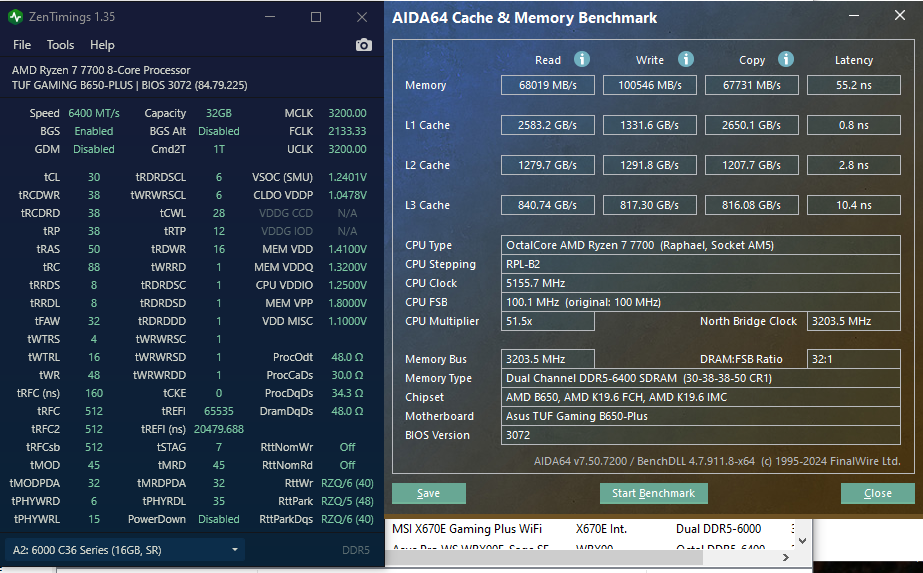Click the L3 Cache Latency value 10.4 ns
The image size is (923, 573).
point(854,205)
